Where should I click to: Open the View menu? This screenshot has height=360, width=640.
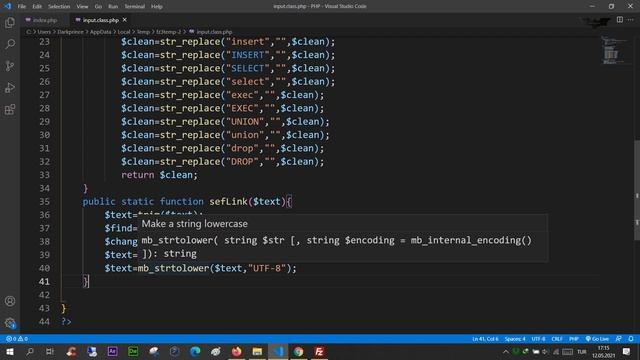click(x=82, y=7)
